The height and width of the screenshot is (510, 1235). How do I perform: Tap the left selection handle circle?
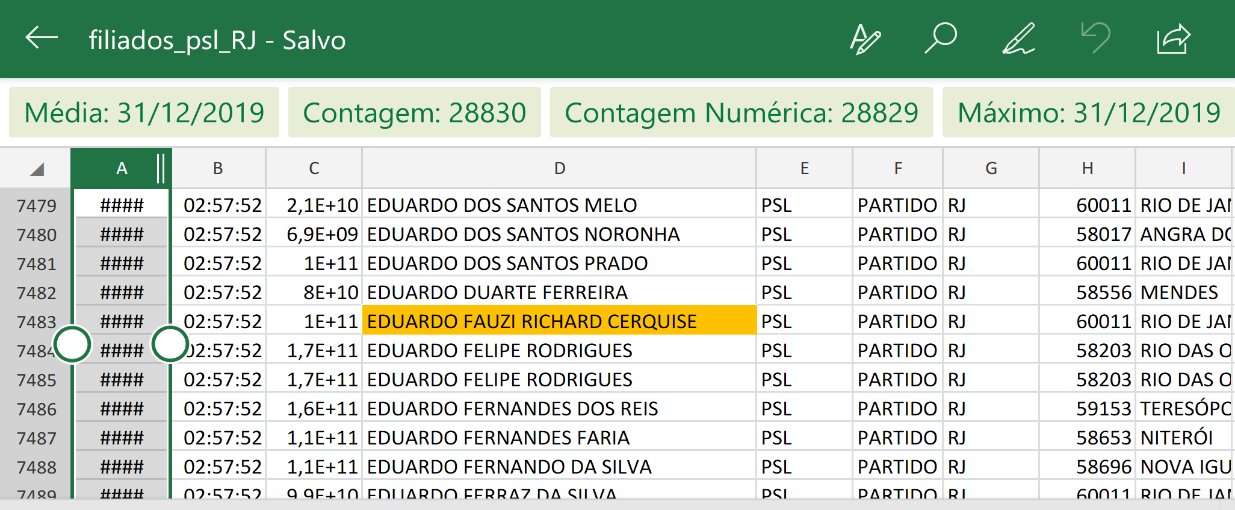pyautogui.click(x=73, y=345)
